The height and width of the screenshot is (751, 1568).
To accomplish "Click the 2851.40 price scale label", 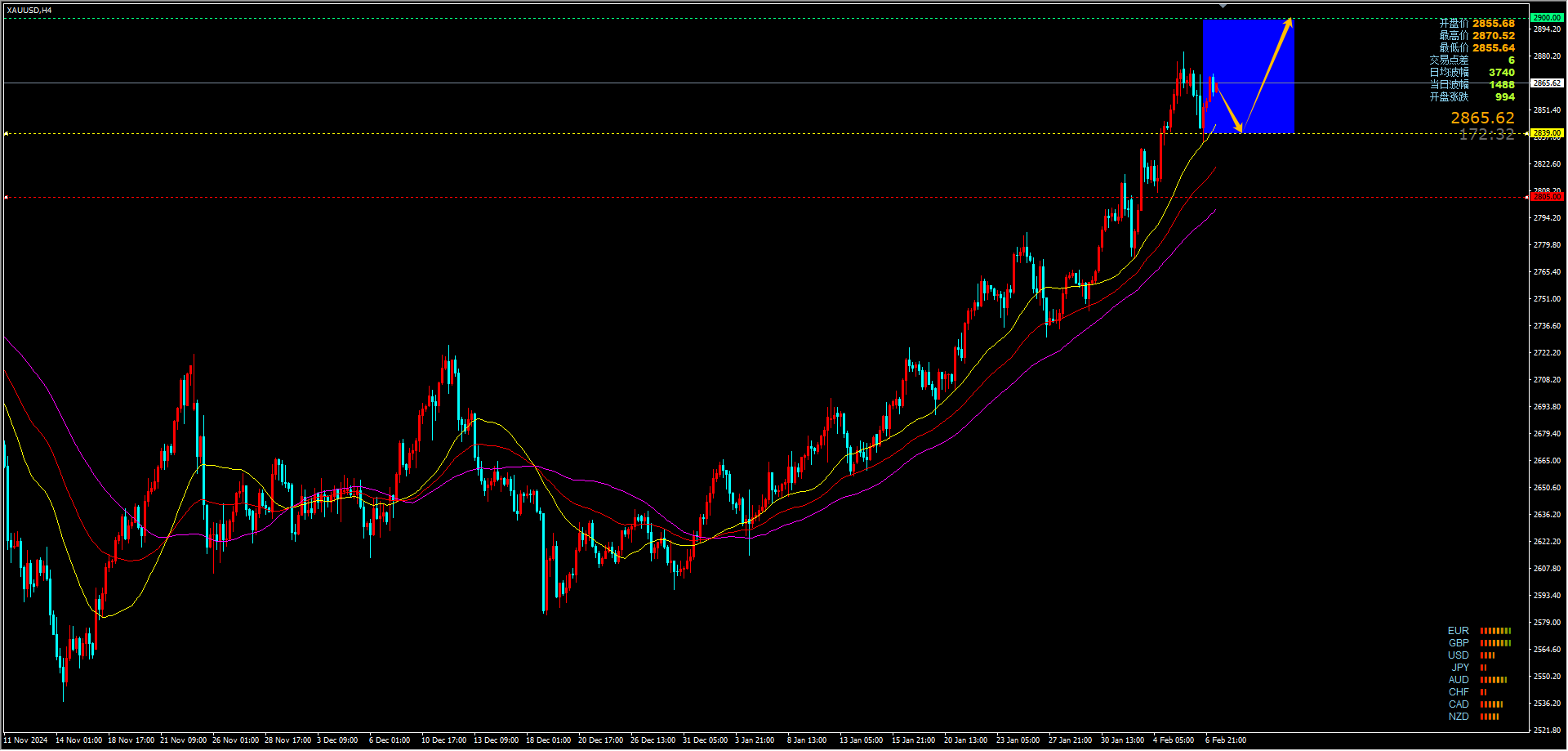I will pyautogui.click(x=1548, y=110).
